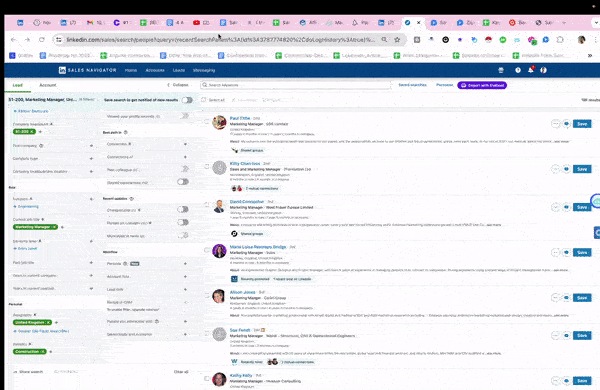Open the browser extensions puzzle icon

(x=560, y=39)
